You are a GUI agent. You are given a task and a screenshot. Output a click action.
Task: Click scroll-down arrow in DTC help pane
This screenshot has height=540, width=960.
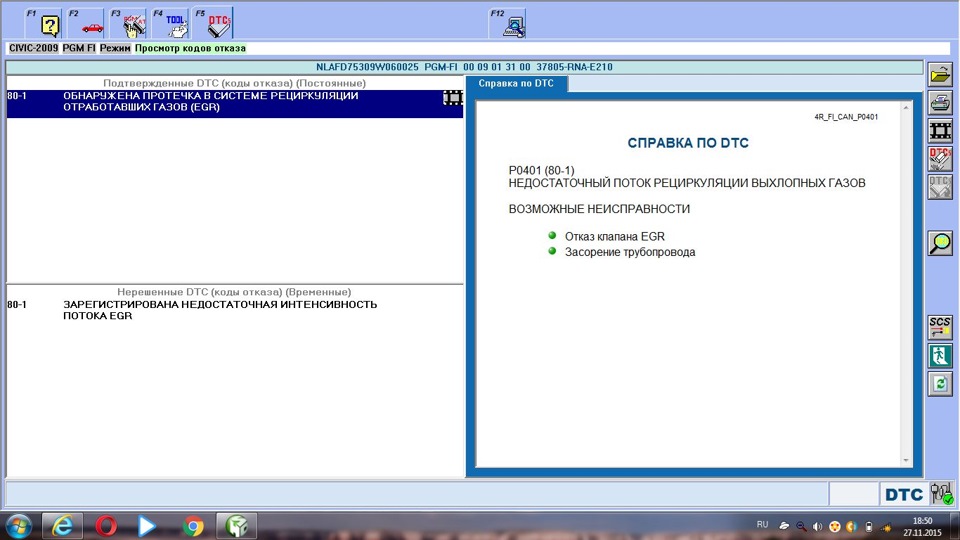tap(906, 460)
